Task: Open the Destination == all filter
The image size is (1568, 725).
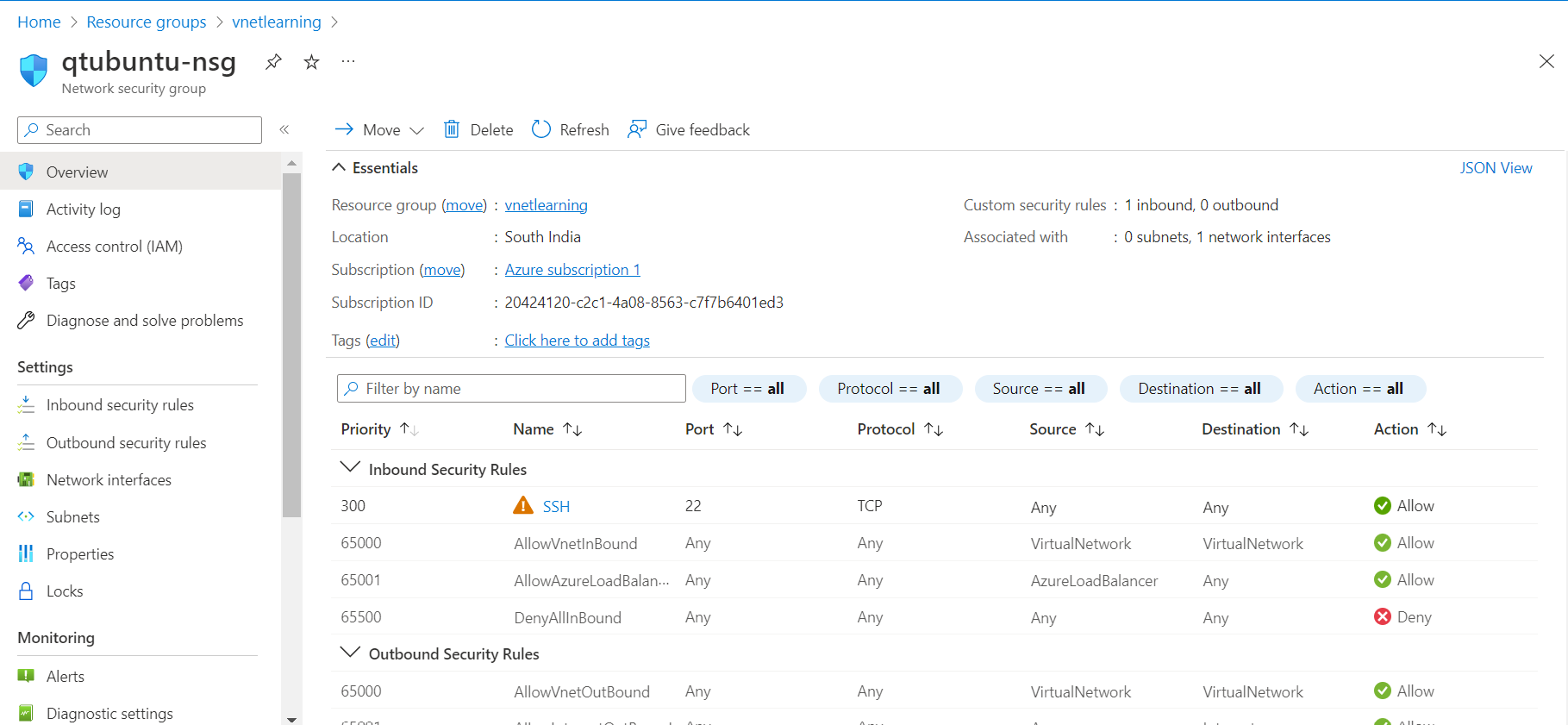Action: 1200,389
